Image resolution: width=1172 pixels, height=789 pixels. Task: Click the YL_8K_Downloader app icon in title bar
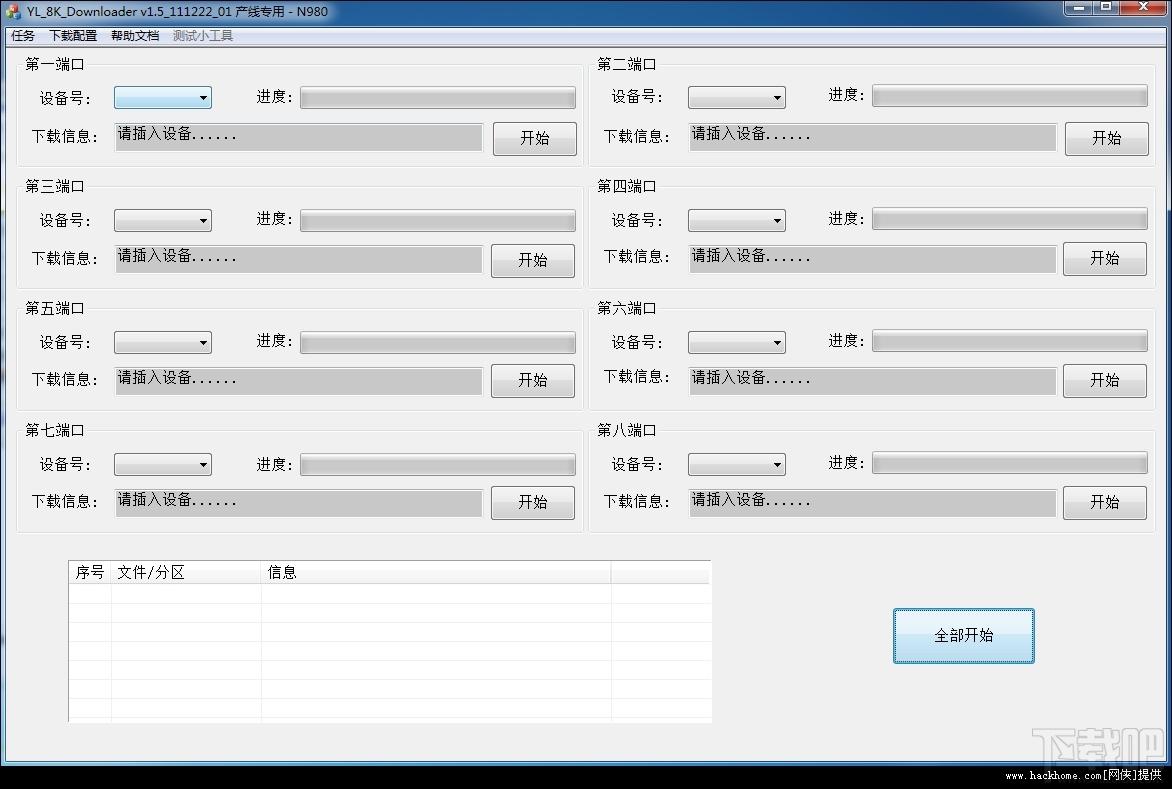(13, 11)
